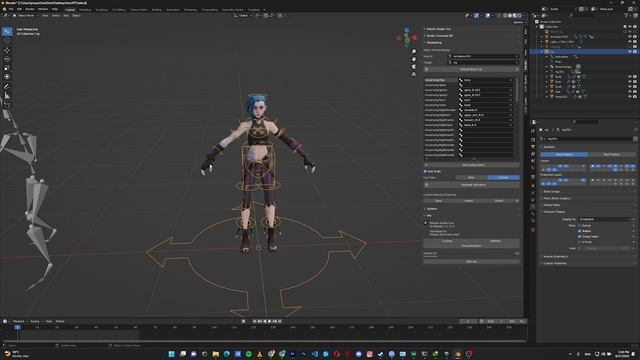Jump to the timeline end frame
Screen dimensions: 640x360
280,322
